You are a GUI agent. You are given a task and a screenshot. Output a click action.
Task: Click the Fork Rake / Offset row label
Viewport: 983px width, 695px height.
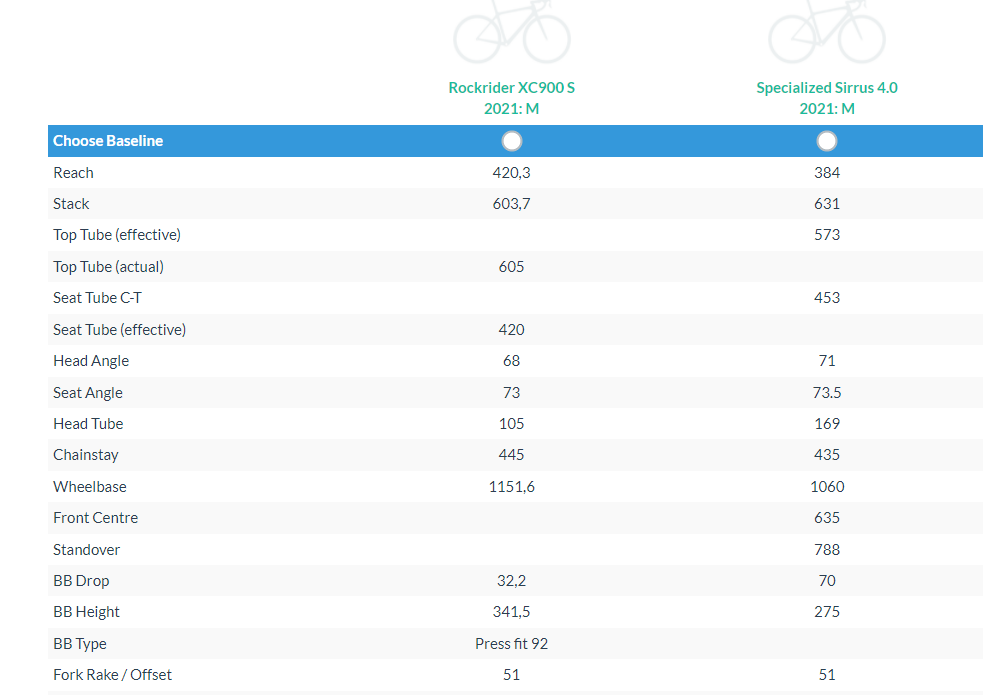click(112, 675)
